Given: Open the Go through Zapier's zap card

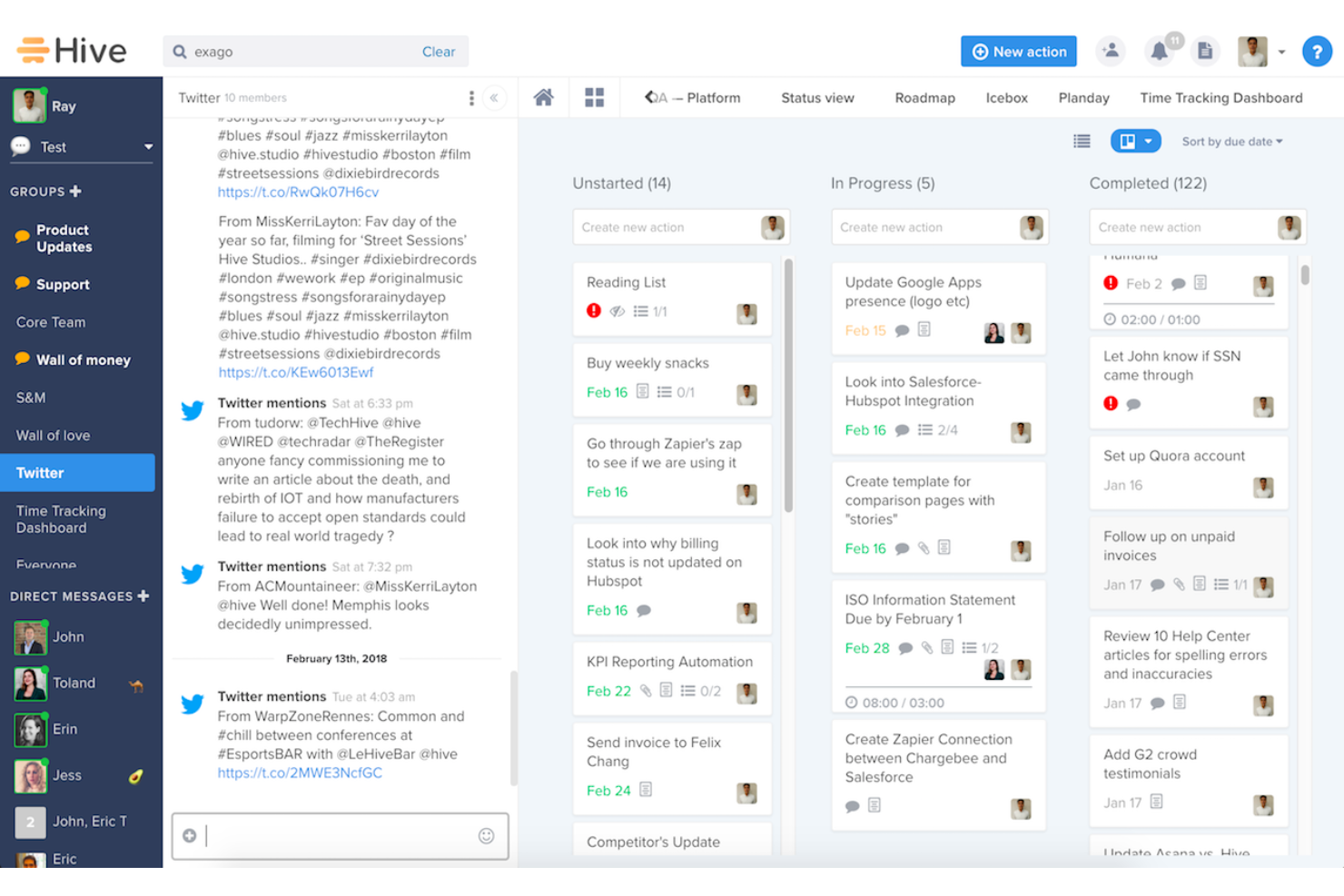Looking at the screenshot, I should click(672, 470).
